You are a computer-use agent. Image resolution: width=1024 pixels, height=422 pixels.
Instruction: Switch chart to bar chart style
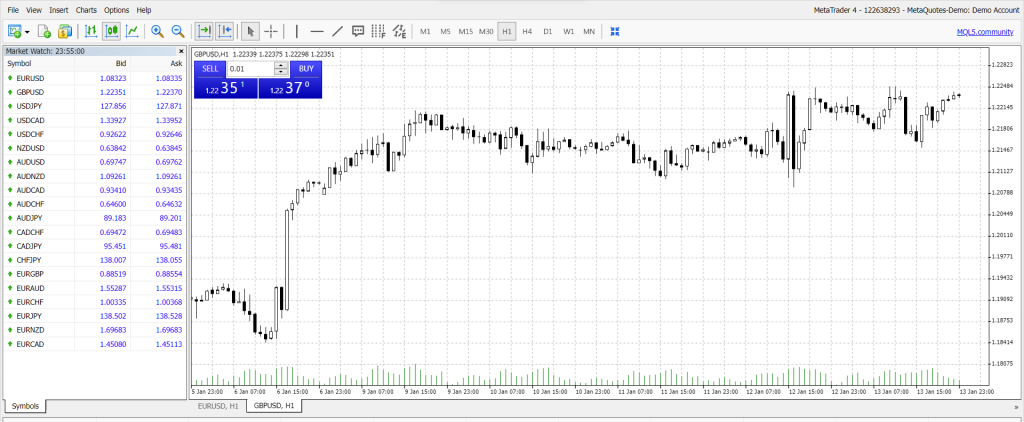point(91,31)
